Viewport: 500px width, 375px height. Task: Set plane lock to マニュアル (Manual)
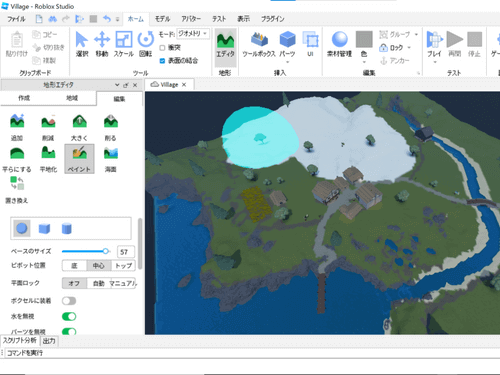click(123, 283)
